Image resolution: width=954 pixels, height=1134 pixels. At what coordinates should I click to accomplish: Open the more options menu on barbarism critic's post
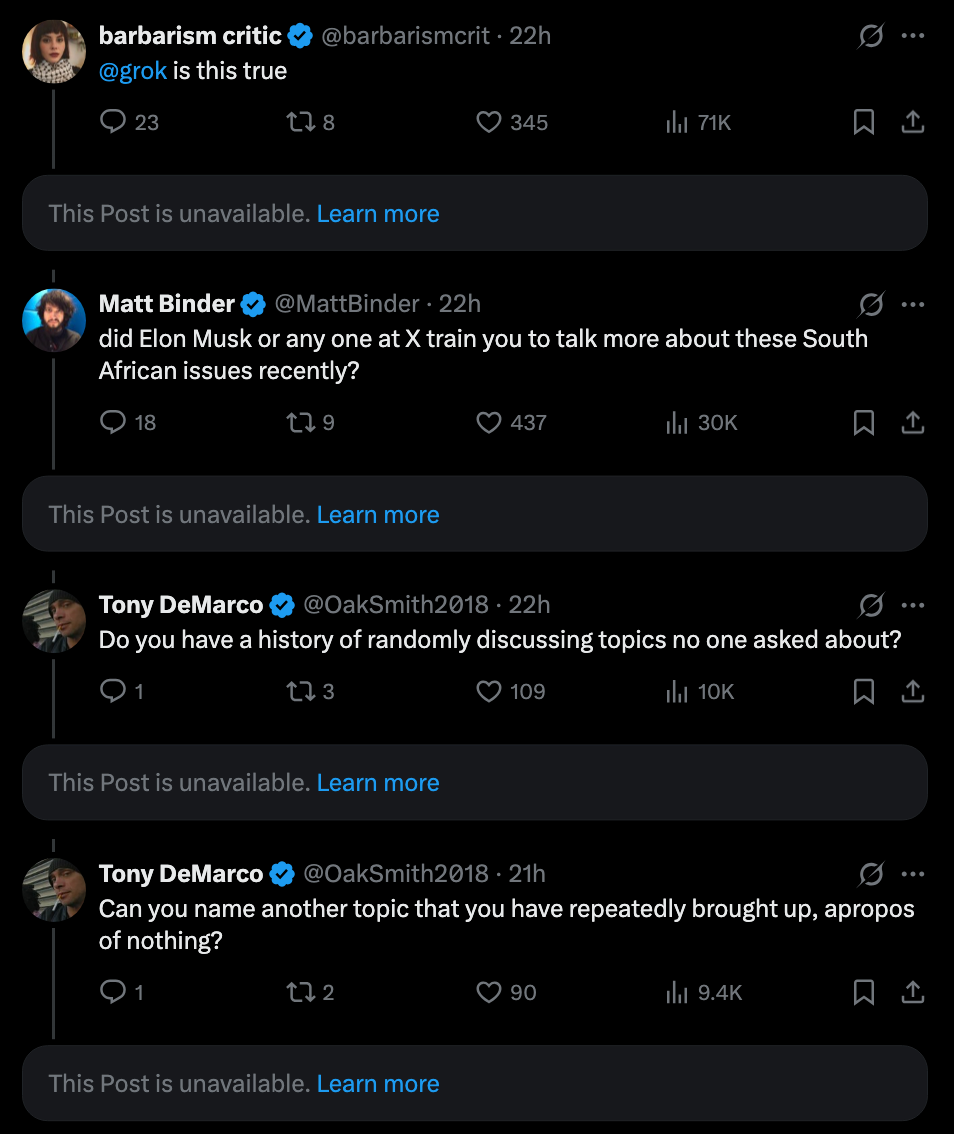pos(912,36)
